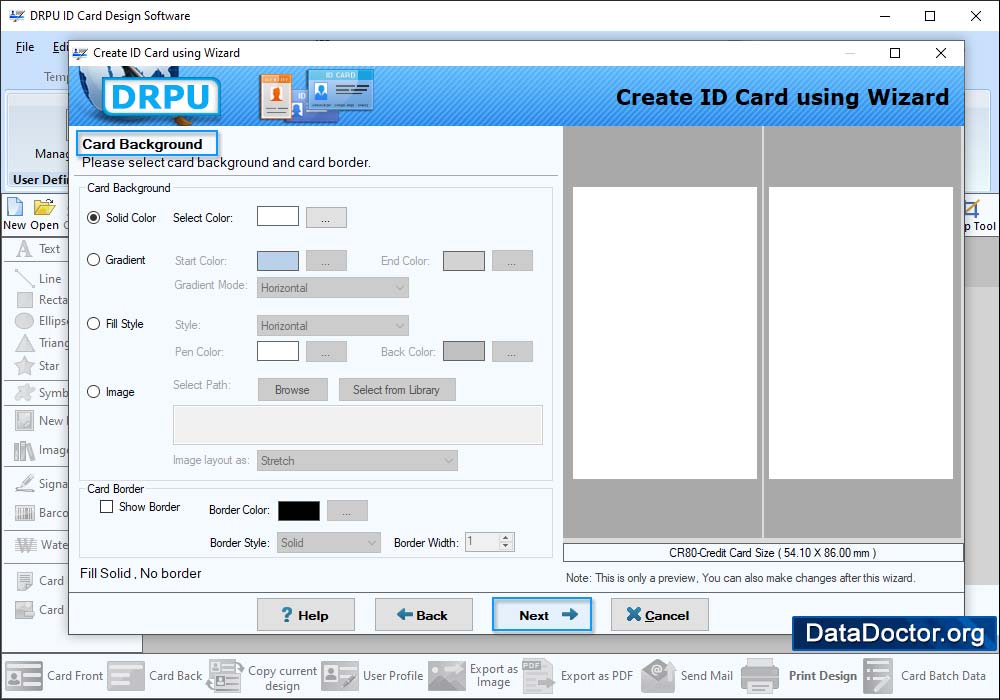Choose the Rectangle shape tool
Screen dimensions: 1000x700
tap(41, 300)
